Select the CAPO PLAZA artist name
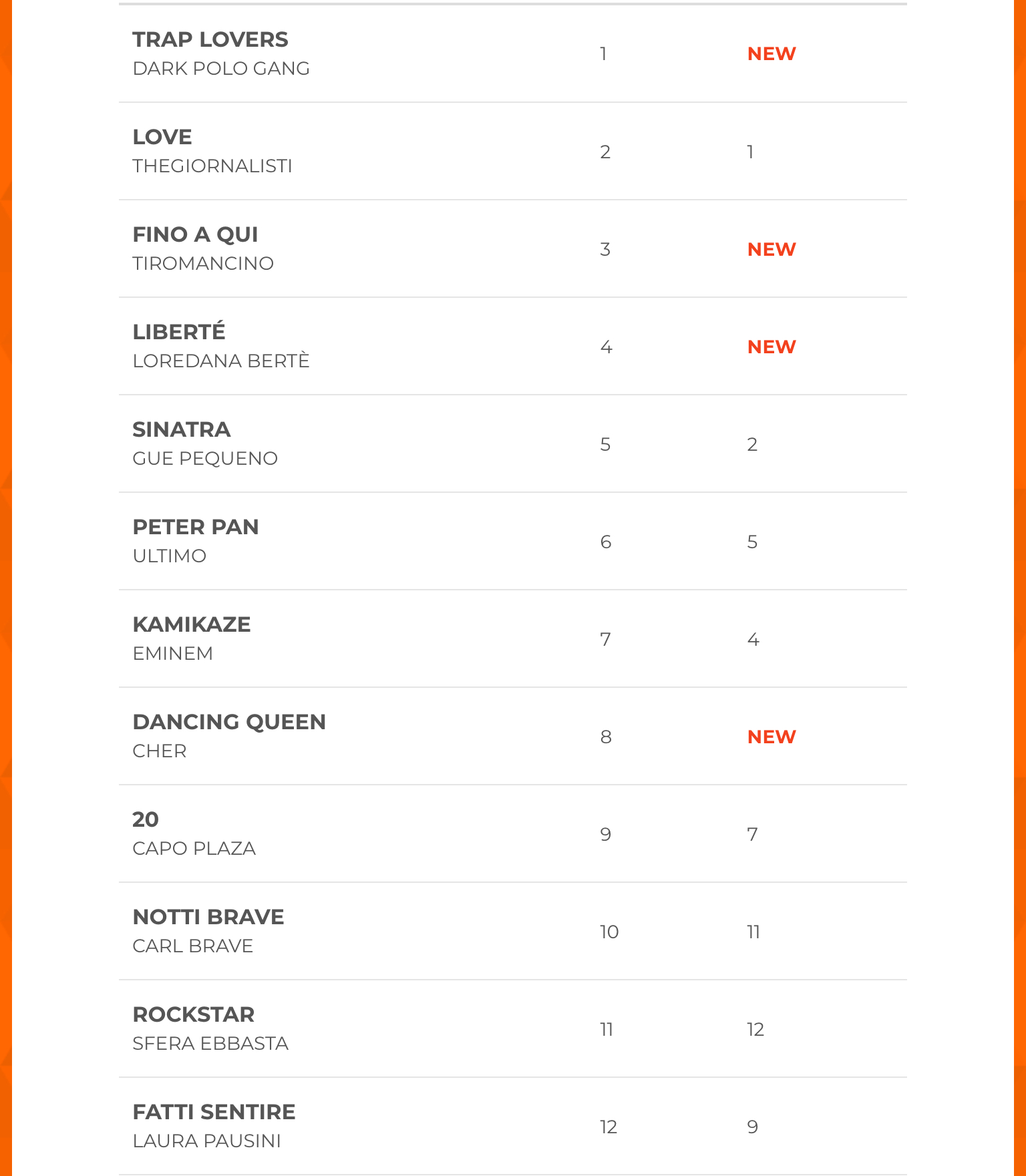 pos(194,849)
